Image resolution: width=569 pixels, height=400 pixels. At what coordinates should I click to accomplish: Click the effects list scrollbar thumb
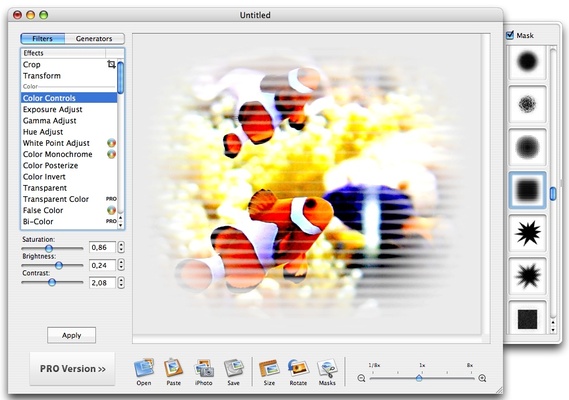120,77
